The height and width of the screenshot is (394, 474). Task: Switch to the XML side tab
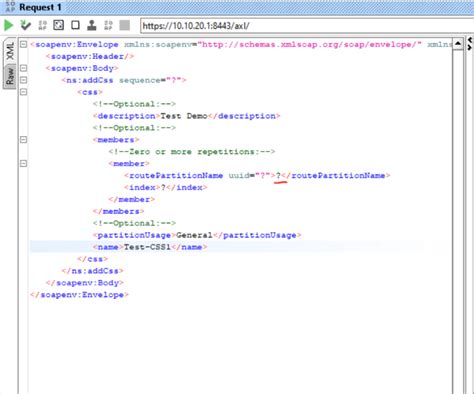10,51
